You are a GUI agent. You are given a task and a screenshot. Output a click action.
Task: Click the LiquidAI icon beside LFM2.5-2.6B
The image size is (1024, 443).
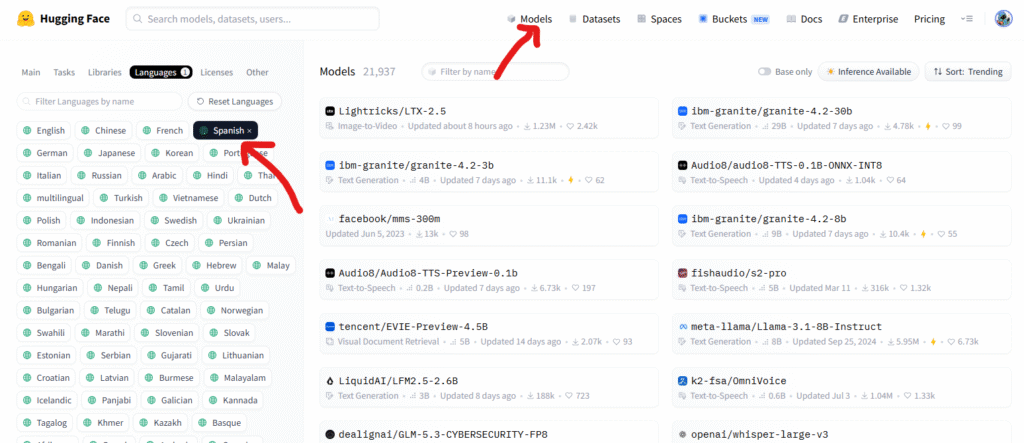tap(330, 381)
